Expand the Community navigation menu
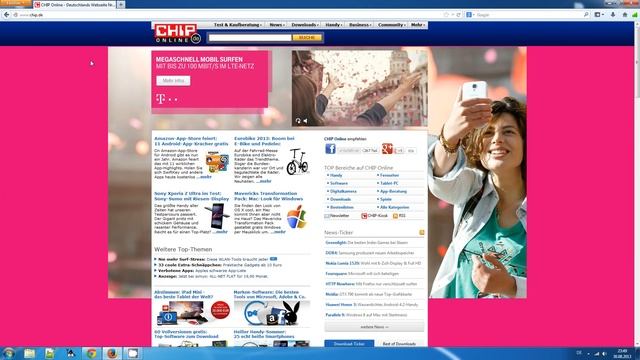 pyautogui.click(x=391, y=25)
